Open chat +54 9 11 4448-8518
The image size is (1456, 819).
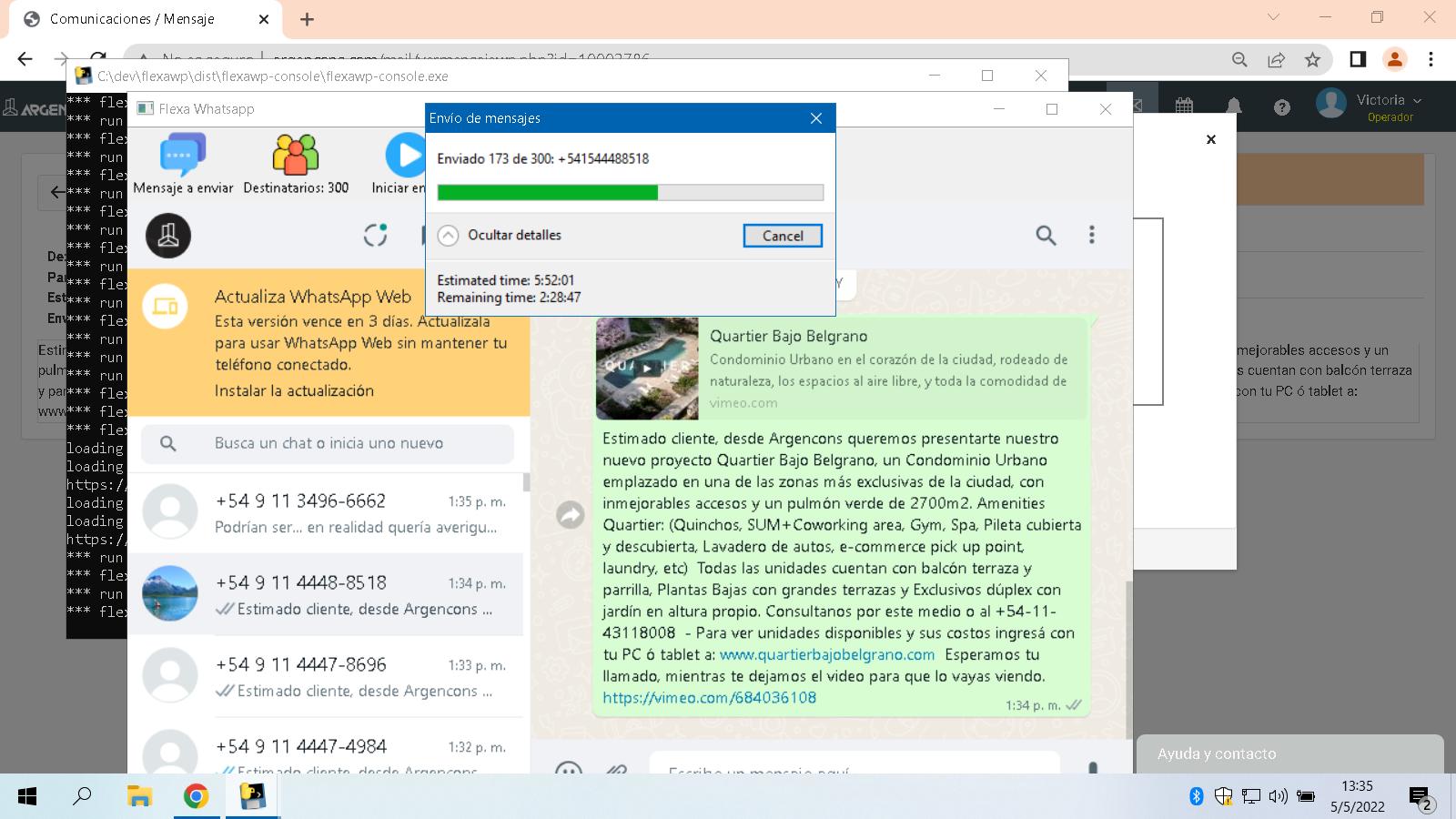[x=326, y=594]
